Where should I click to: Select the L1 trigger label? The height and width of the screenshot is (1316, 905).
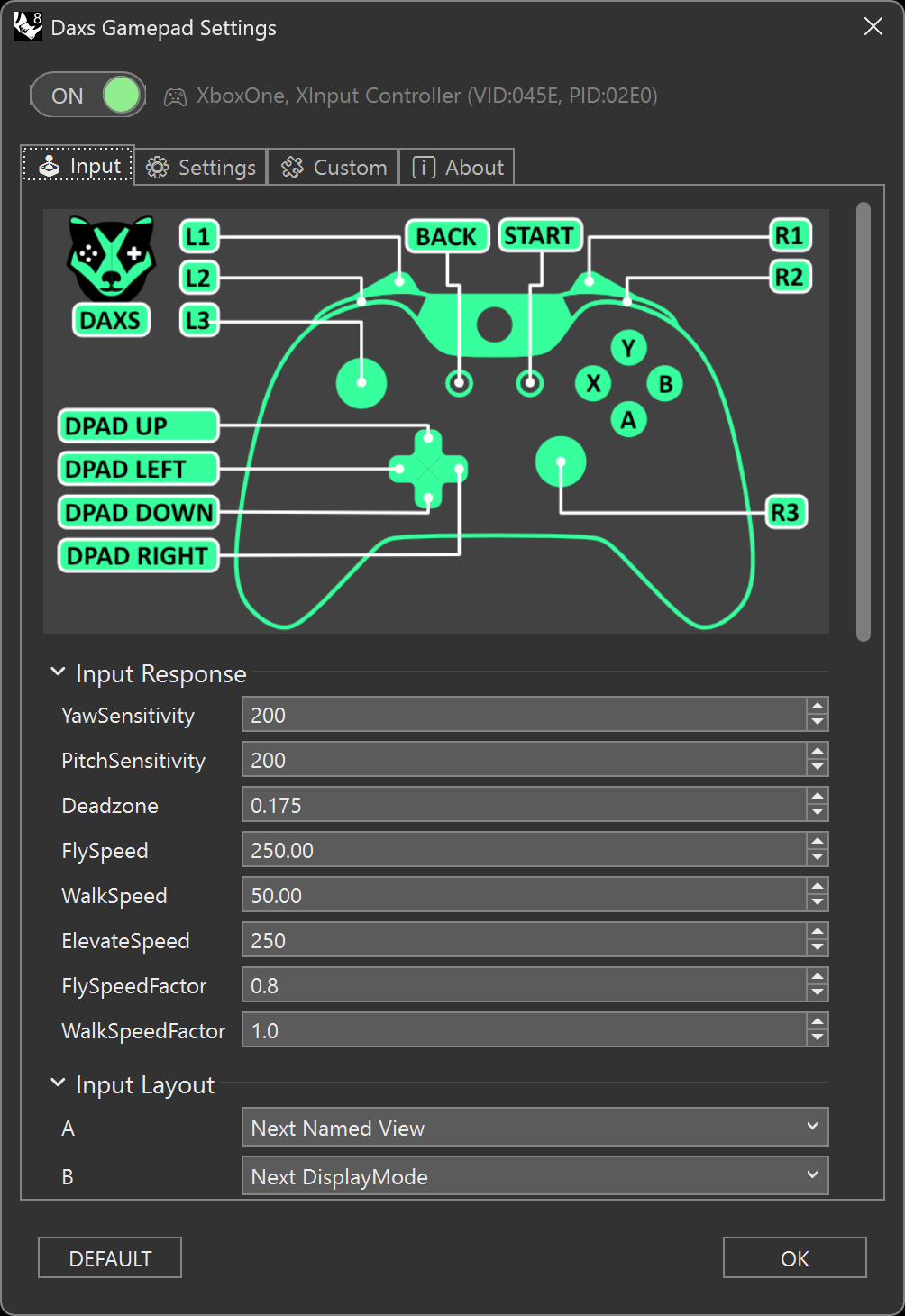(198, 236)
